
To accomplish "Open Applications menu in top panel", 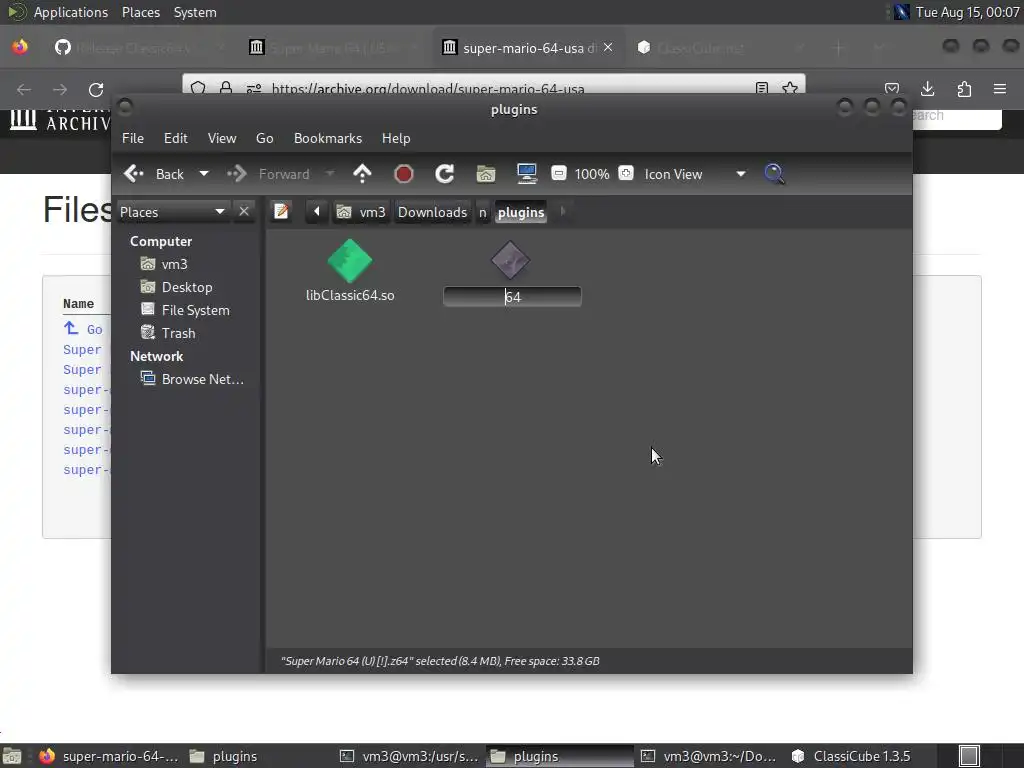I will click(x=71, y=12).
